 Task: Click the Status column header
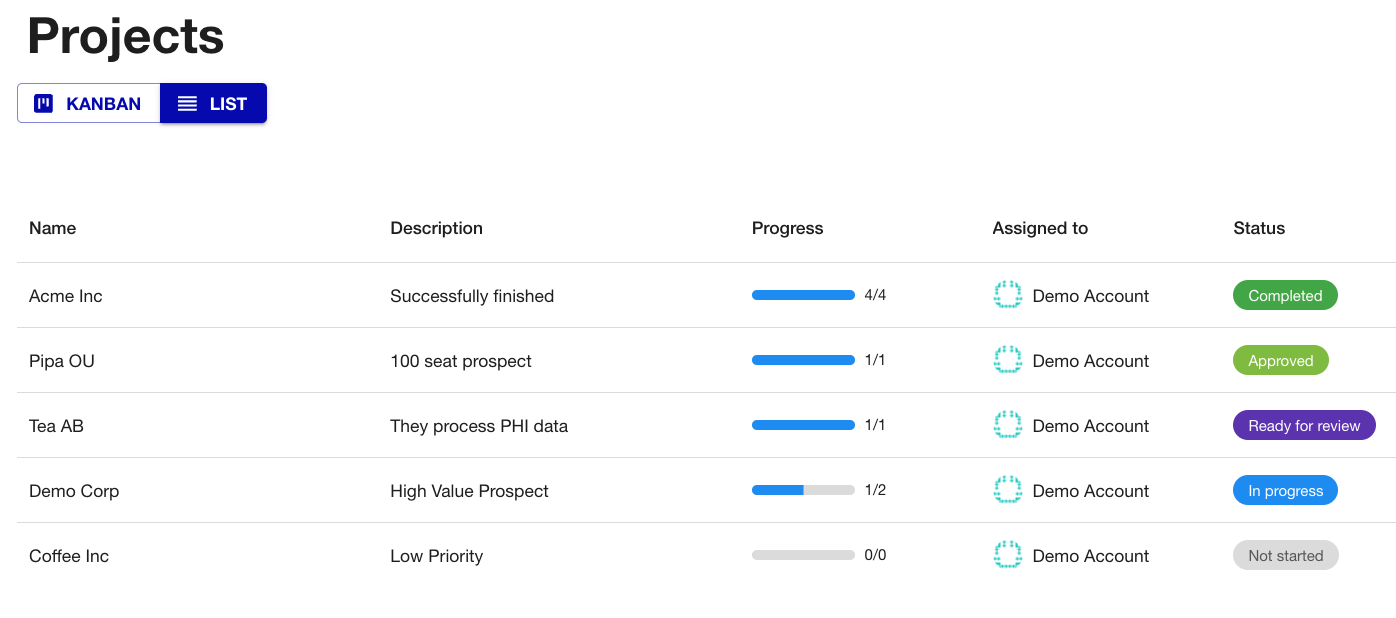1259,228
